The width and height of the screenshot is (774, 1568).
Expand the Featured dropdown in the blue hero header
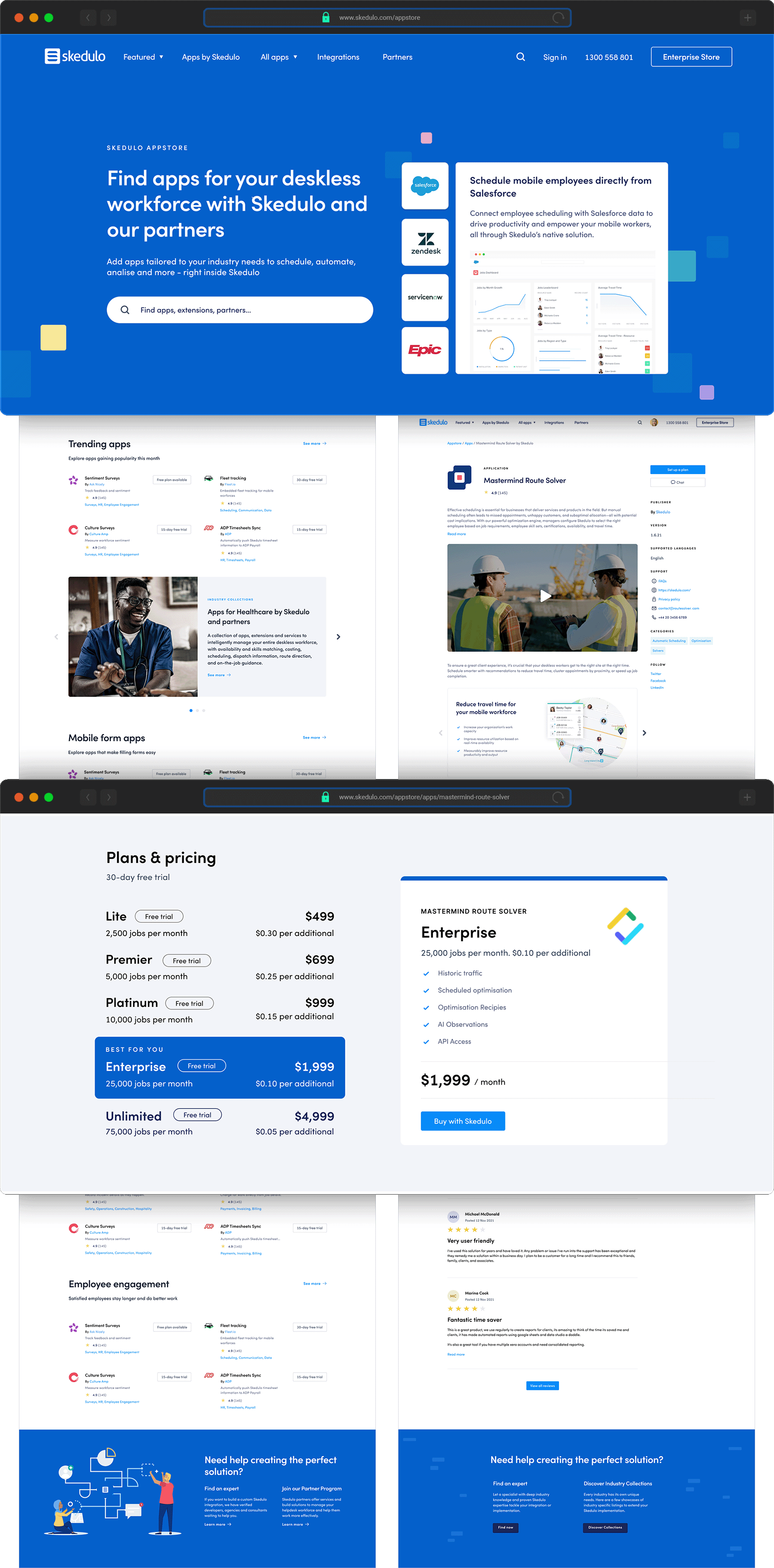[143, 57]
